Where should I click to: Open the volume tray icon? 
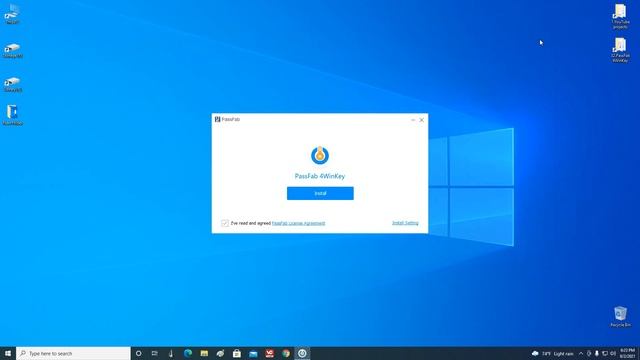[613, 353]
